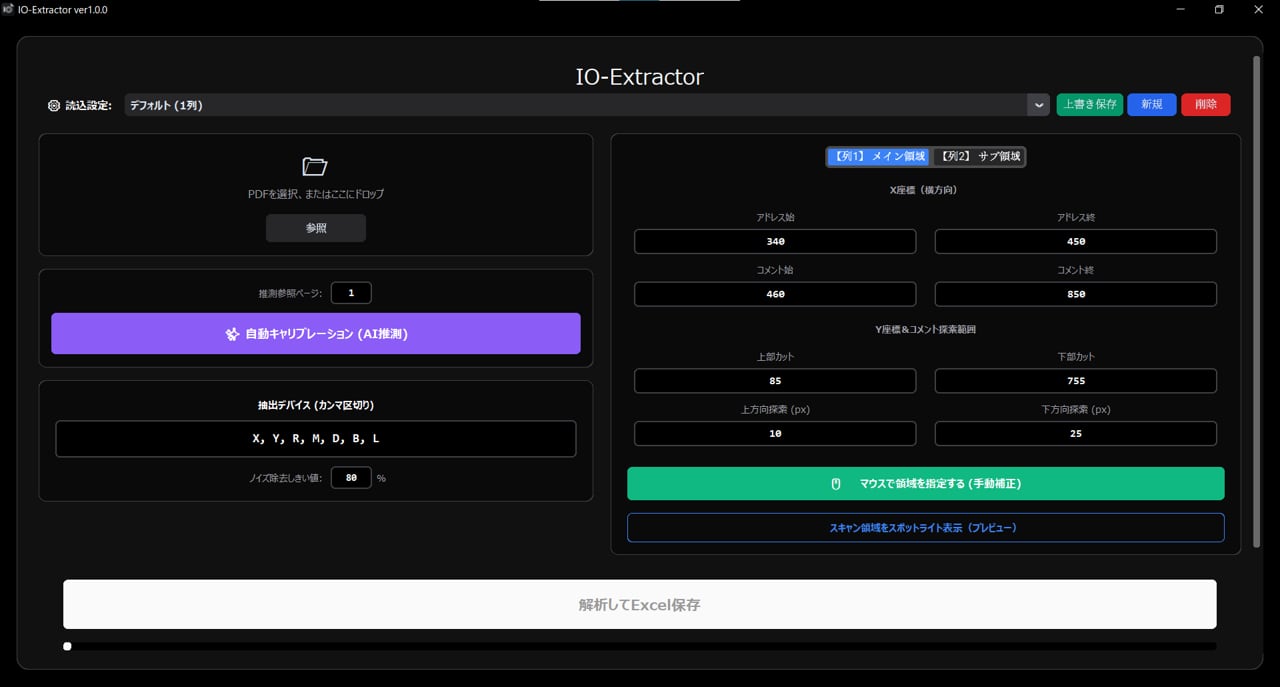Click the gear icon beside 読込設定
Viewport: 1280px width, 687px height.
point(54,105)
